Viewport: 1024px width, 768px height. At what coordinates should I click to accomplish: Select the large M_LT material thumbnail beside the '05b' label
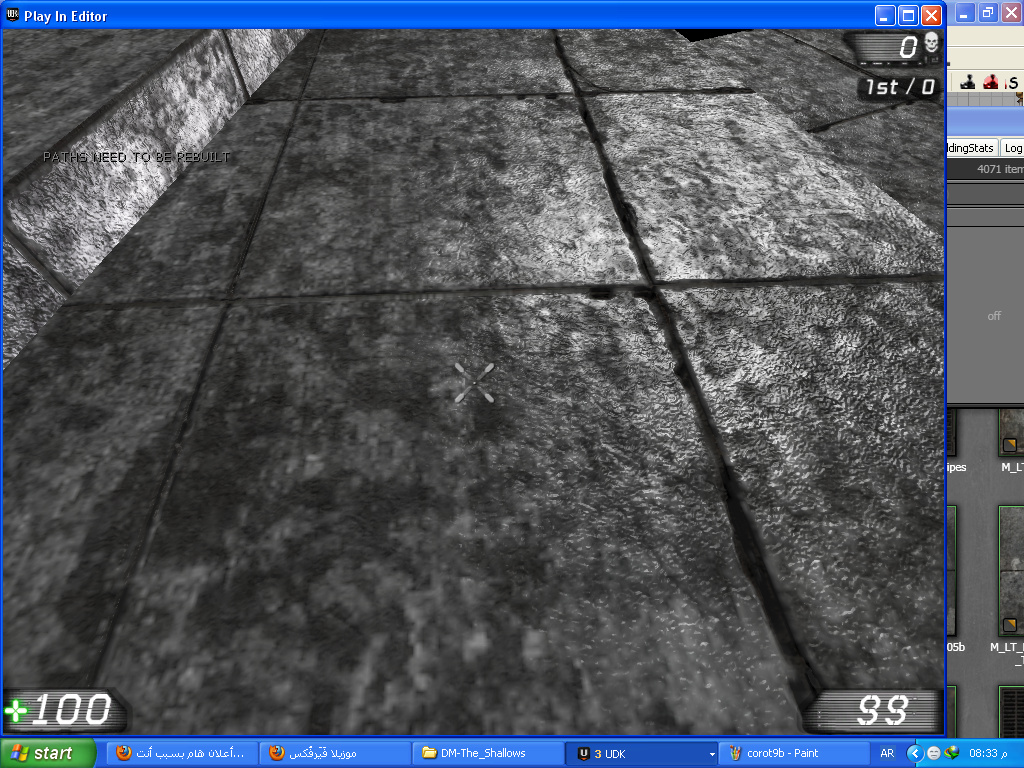(x=1012, y=570)
